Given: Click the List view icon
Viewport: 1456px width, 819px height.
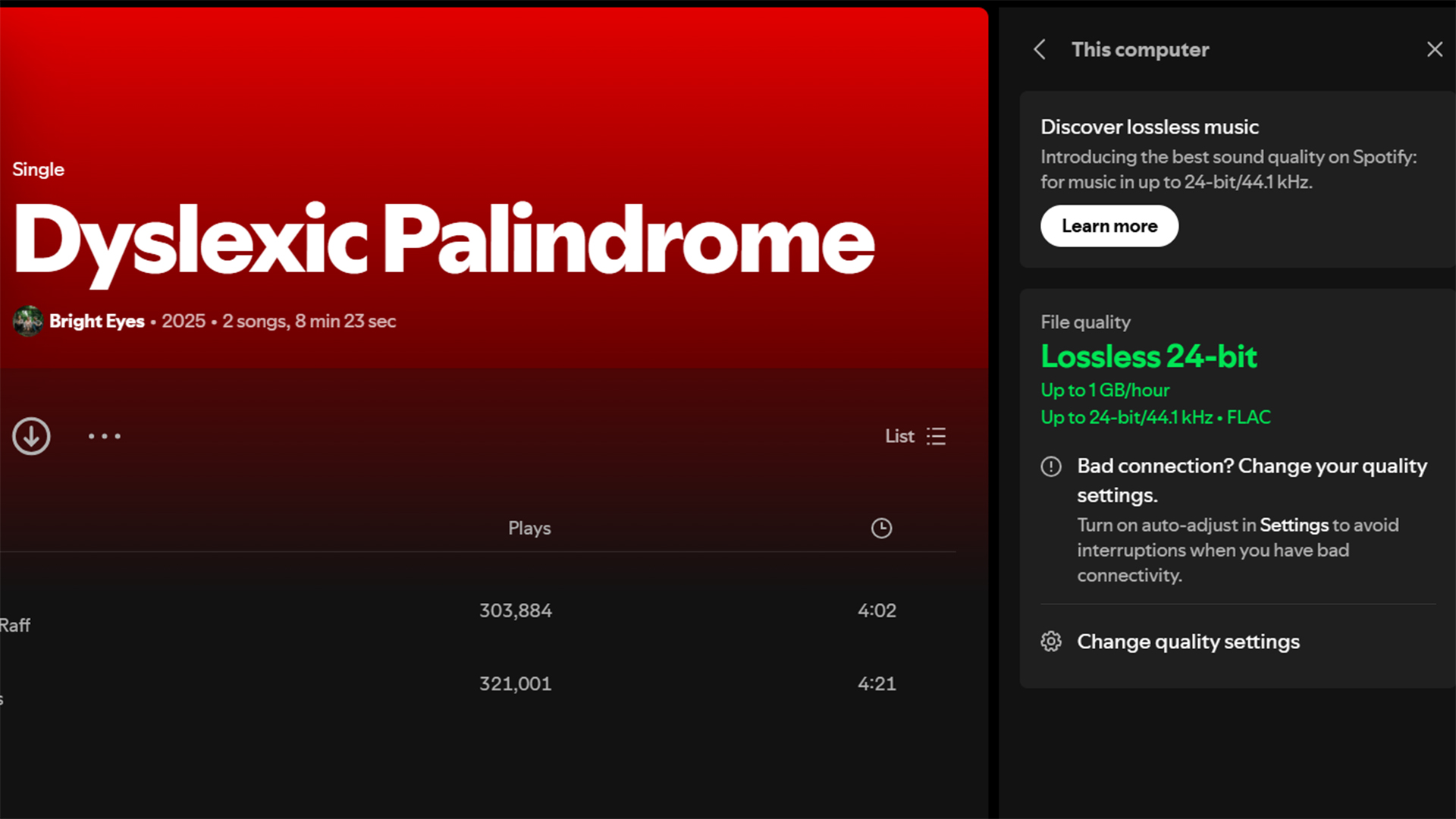Looking at the screenshot, I should pyautogui.click(x=936, y=436).
